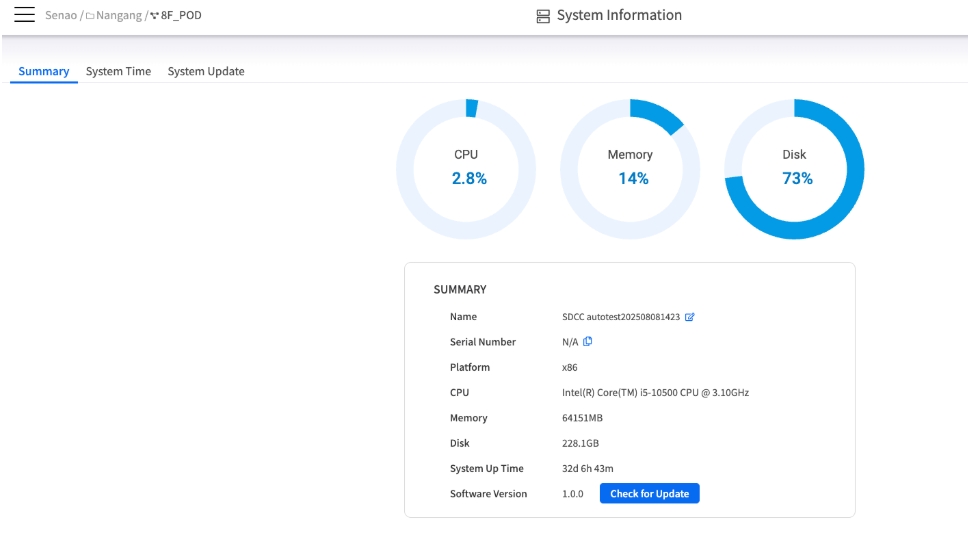Click the device name SDCC autotest202508081423

[x=621, y=317]
